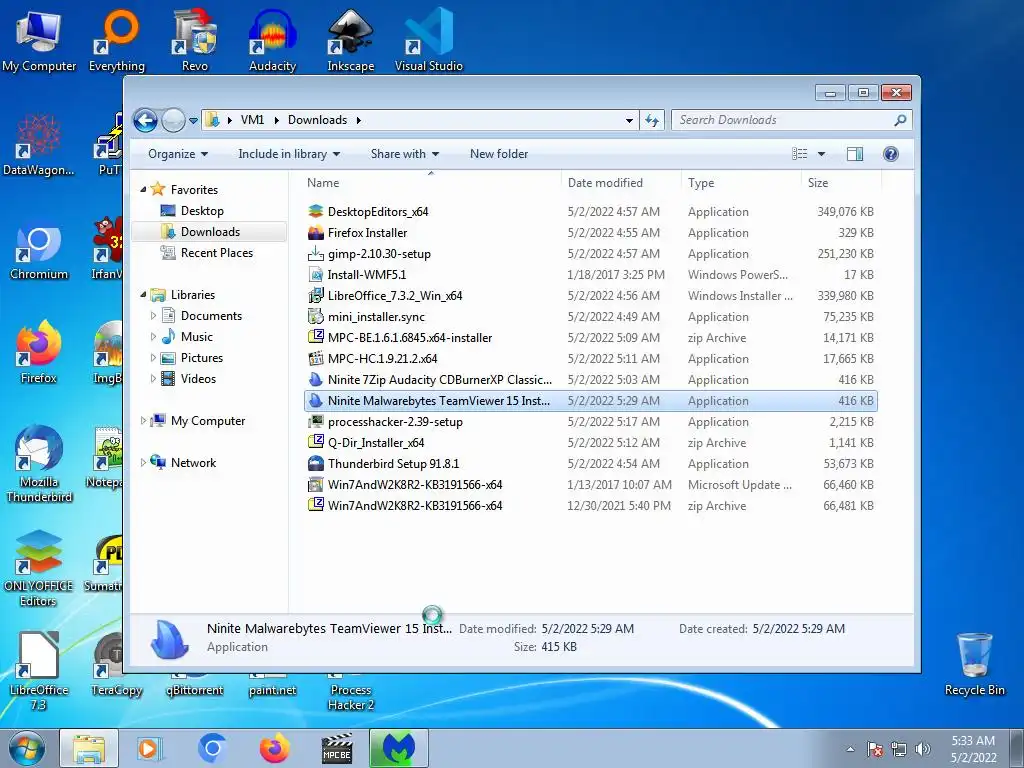Switch to the Malwarebytes taskbar button
The height and width of the screenshot is (768, 1024).
399,748
